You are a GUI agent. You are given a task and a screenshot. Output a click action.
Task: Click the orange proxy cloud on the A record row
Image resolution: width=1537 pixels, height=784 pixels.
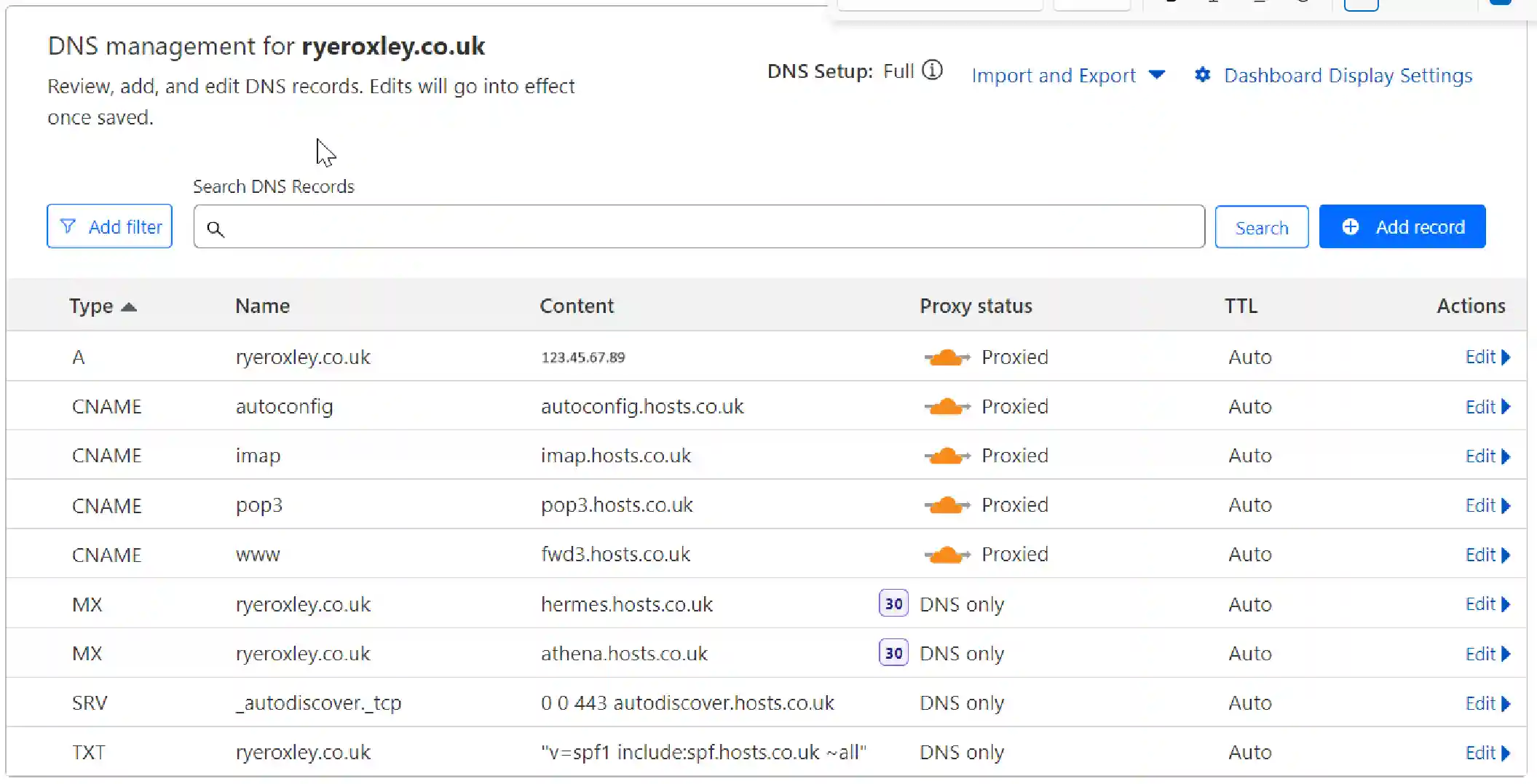pos(947,357)
